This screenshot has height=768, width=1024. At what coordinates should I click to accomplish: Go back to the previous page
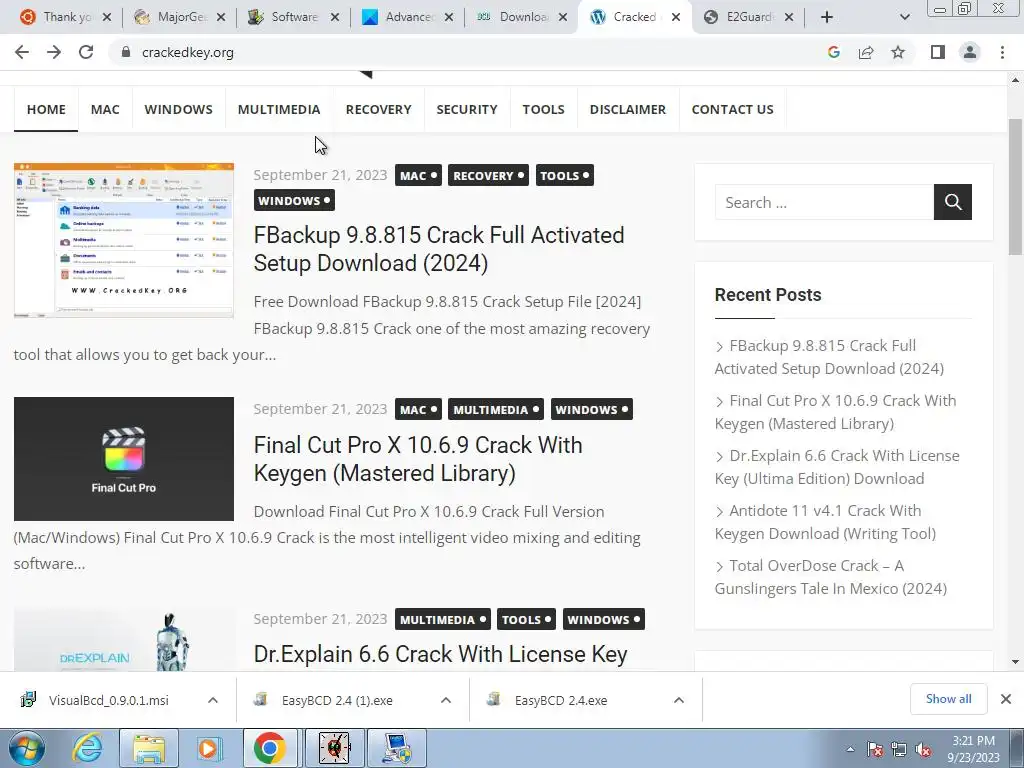tap(22, 52)
